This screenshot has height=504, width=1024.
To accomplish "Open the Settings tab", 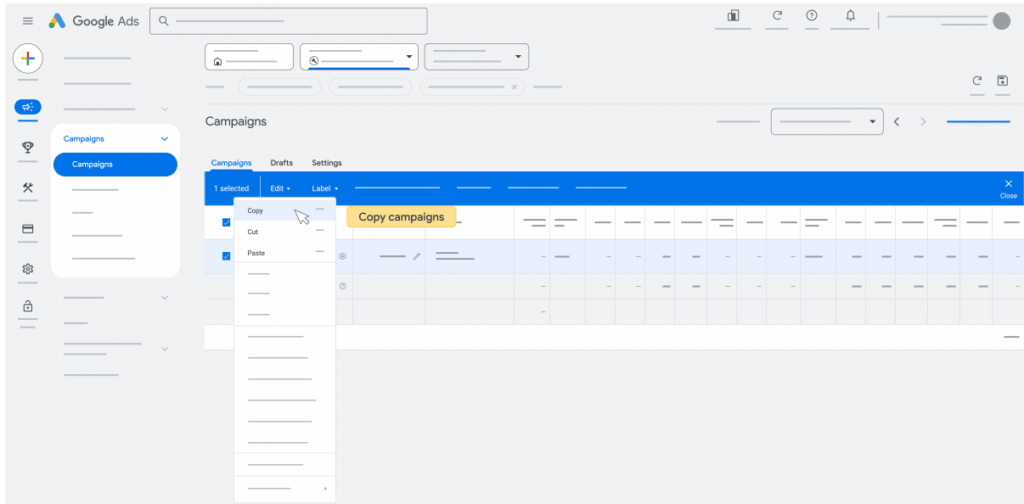I will (326, 163).
